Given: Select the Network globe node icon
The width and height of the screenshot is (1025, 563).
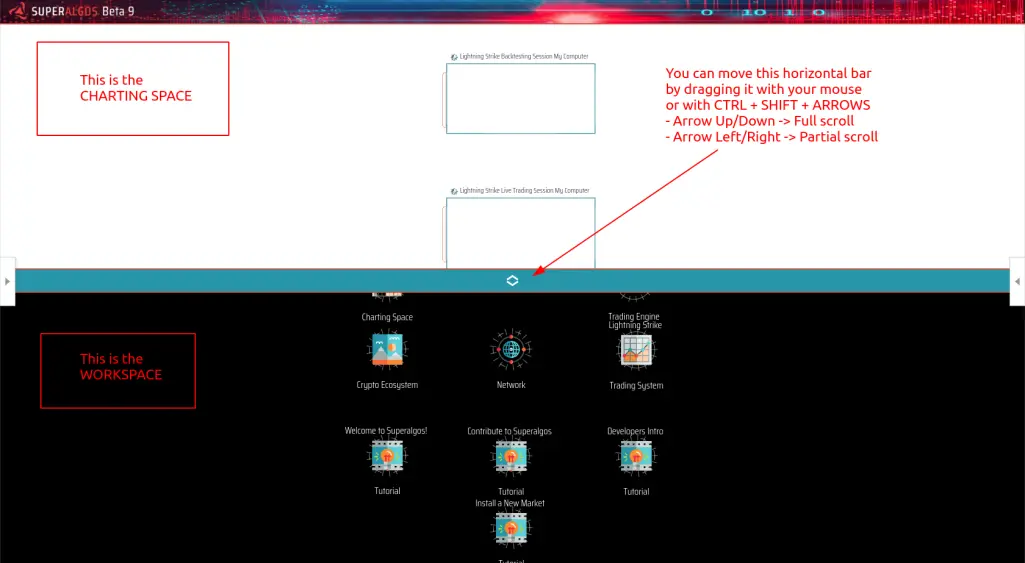Looking at the screenshot, I should pyautogui.click(x=511, y=350).
